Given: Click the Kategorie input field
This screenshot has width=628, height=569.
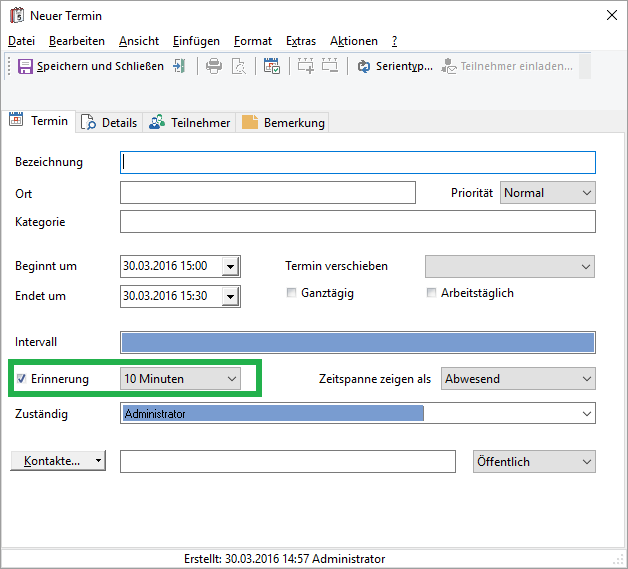Looking at the screenshot, I should click(358, 222).
